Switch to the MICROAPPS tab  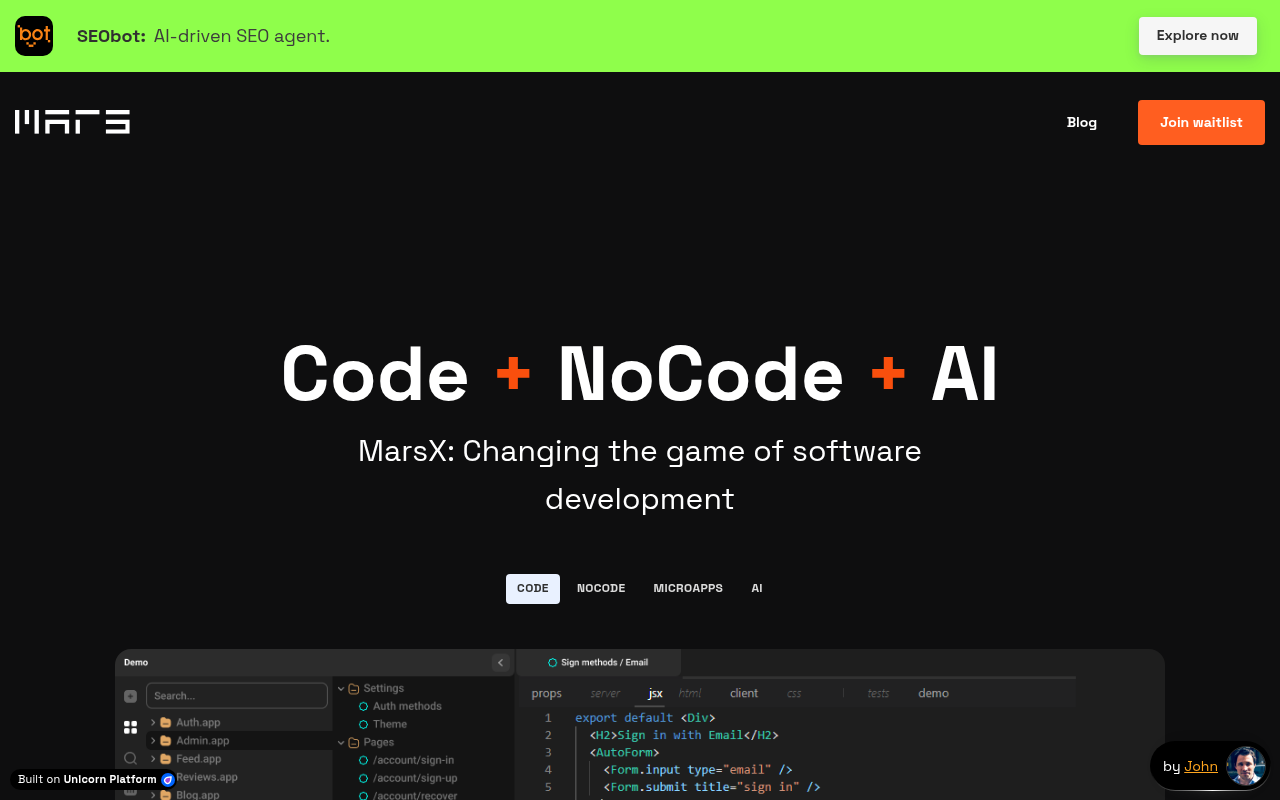pyautogui.click(x=688, y=588)
